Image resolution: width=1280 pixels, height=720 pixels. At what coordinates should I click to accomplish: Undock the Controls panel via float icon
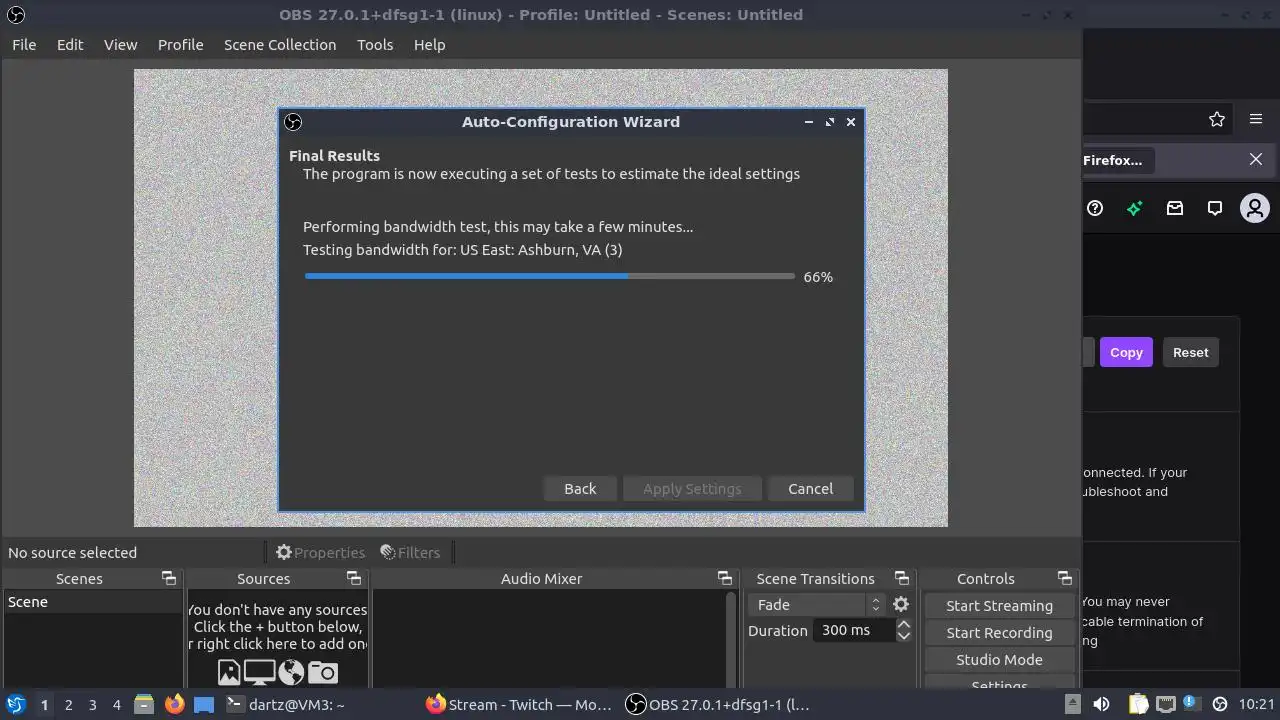click(1065, 579)
